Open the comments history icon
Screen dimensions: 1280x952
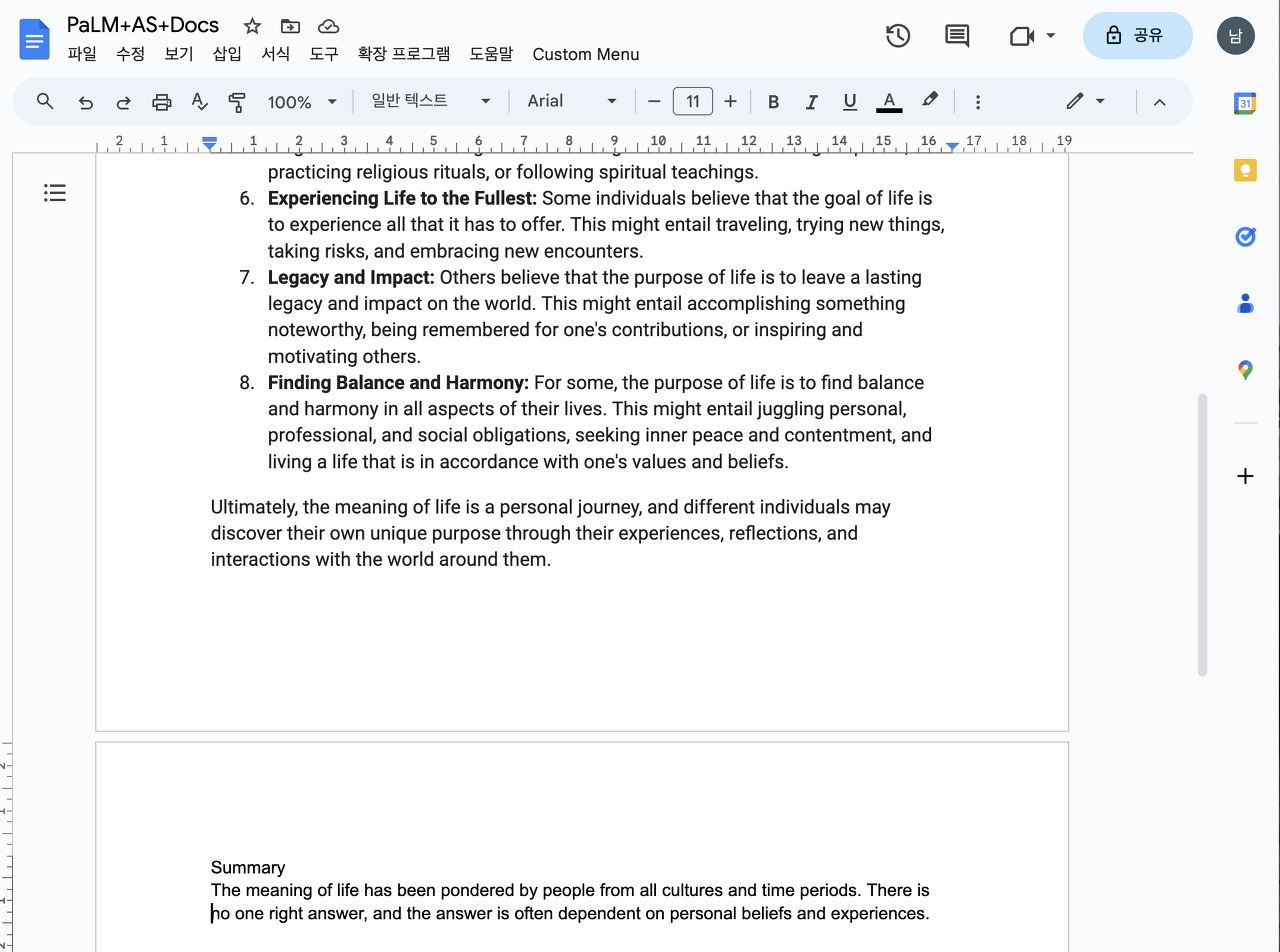957,36
